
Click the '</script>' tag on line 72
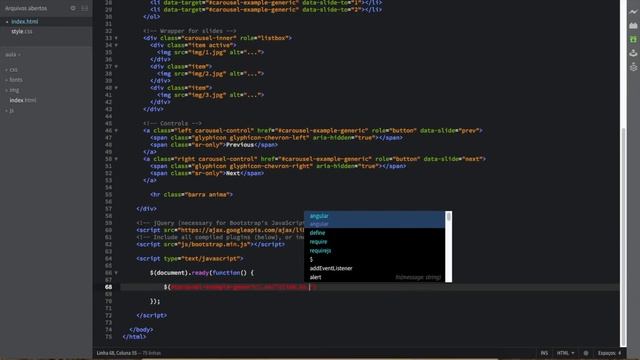pyautogui.click(x=151, y=316)
